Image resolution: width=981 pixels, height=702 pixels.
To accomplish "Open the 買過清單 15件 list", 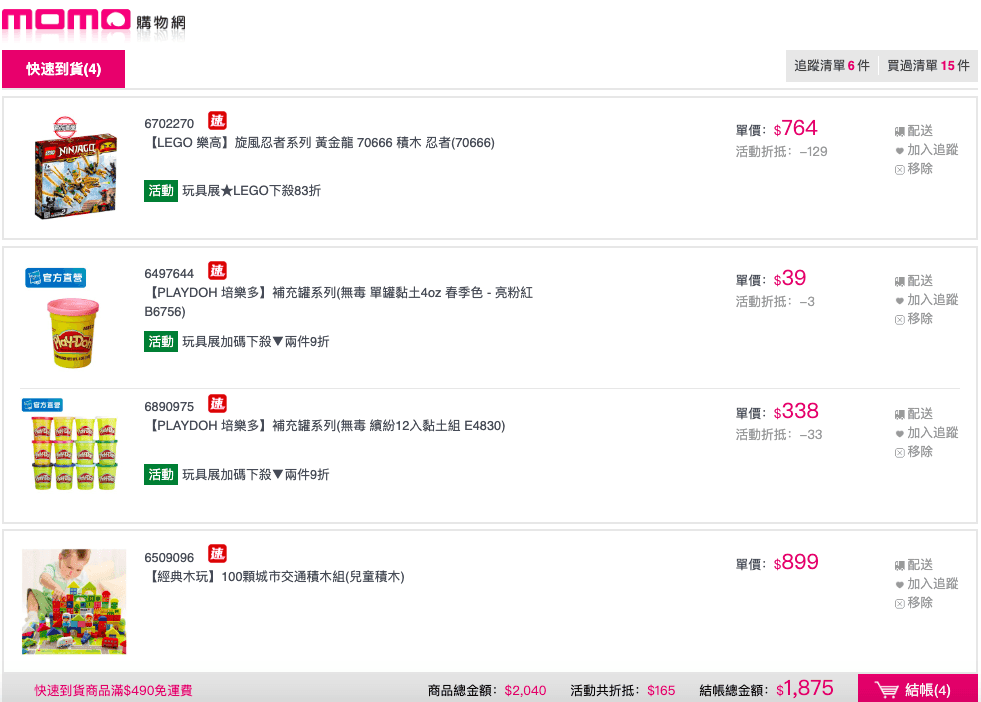I will point(928,66).
